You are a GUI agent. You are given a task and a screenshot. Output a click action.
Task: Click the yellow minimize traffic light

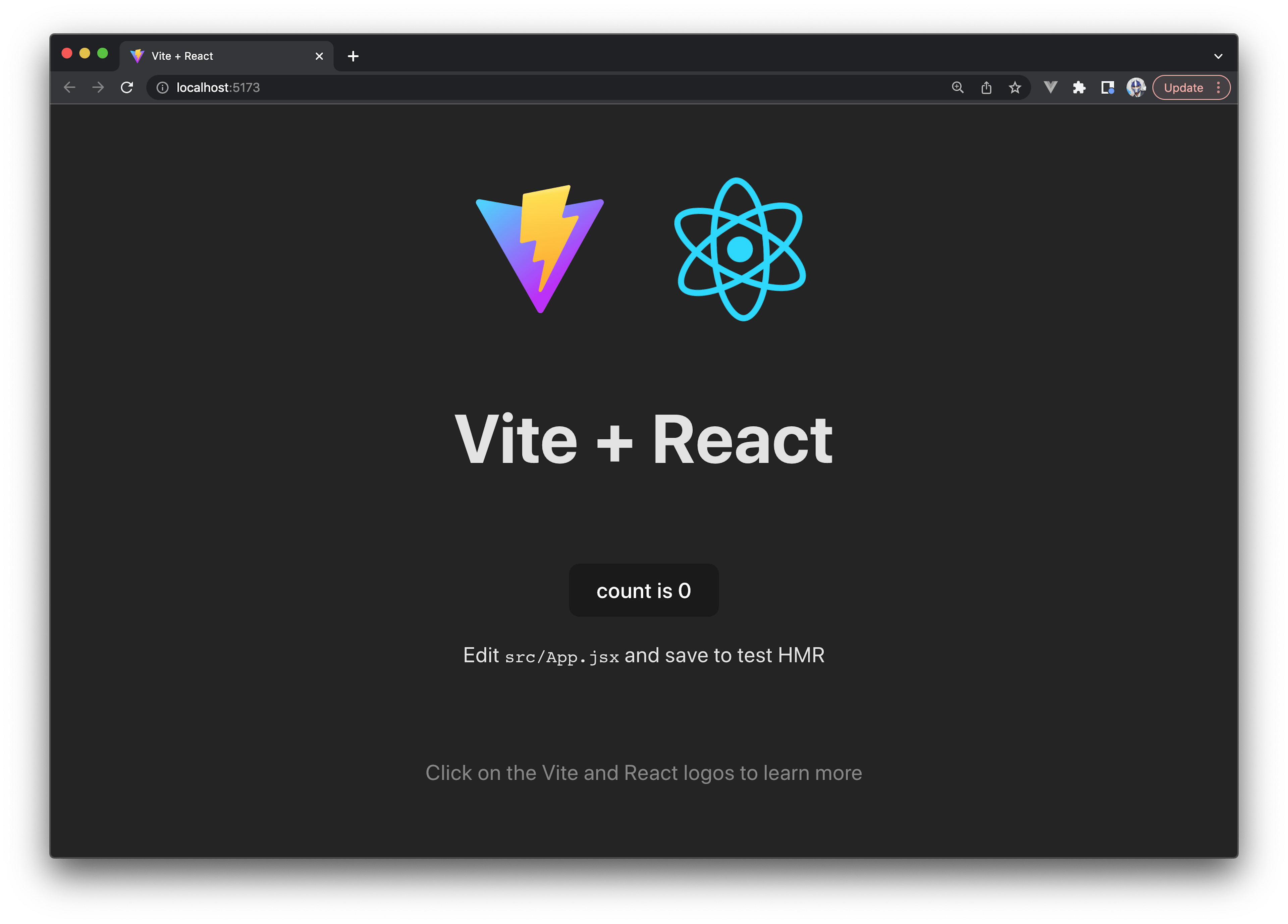click(x=85, y=53)
